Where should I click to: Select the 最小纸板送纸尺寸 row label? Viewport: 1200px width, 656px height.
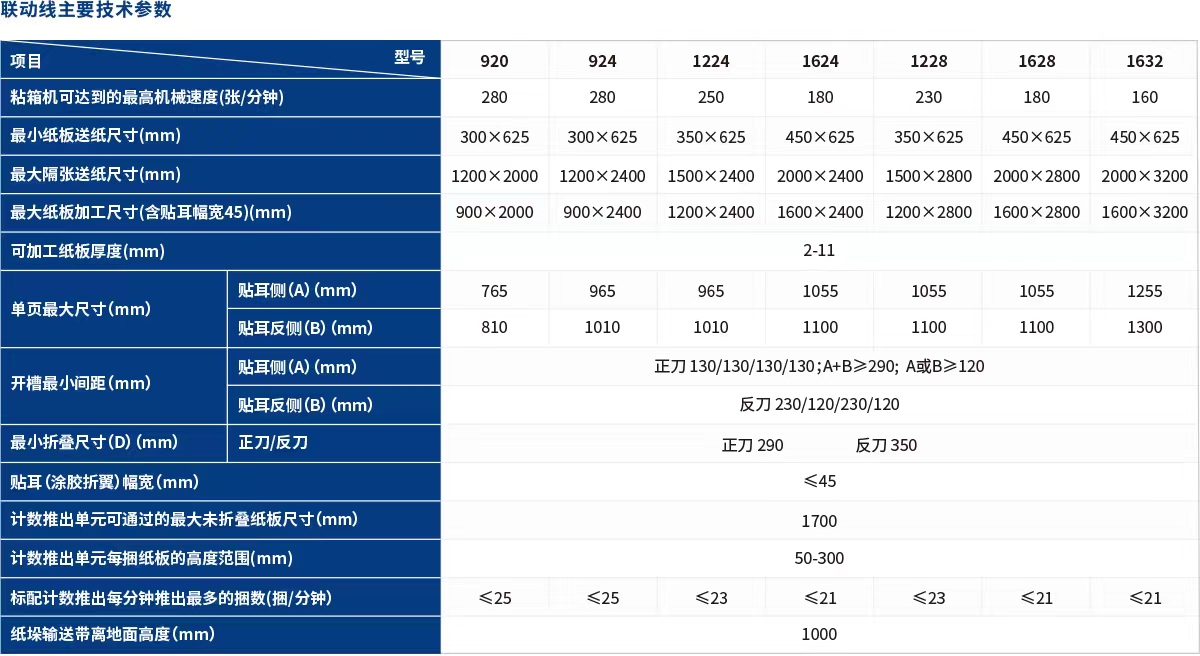[x=96, y=136]
